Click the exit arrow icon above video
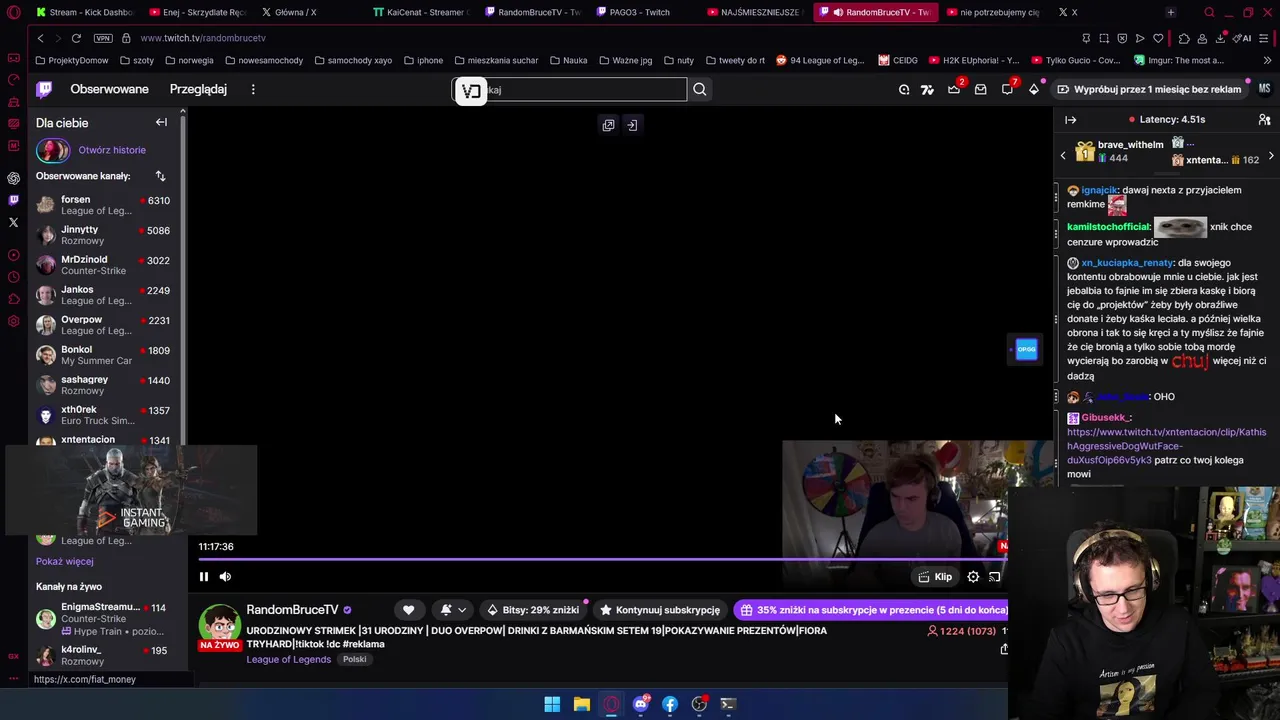The image size is (1280, 720). 632,125
